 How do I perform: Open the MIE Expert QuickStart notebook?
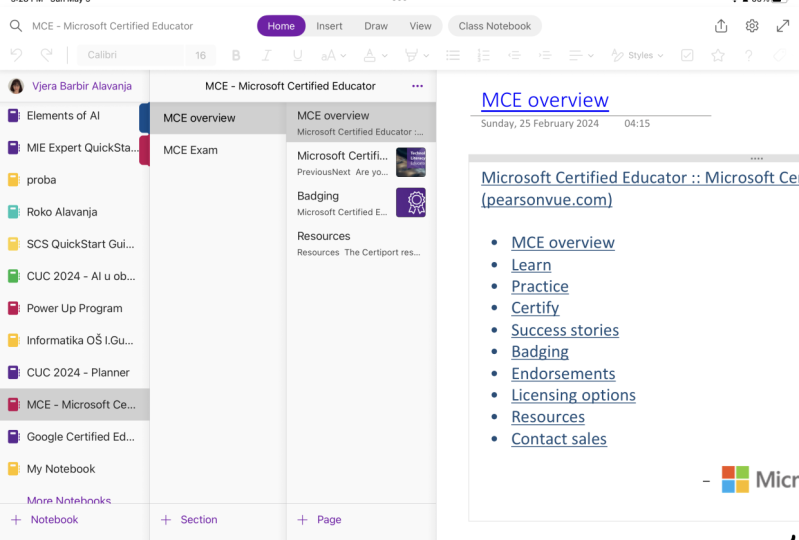74,148
